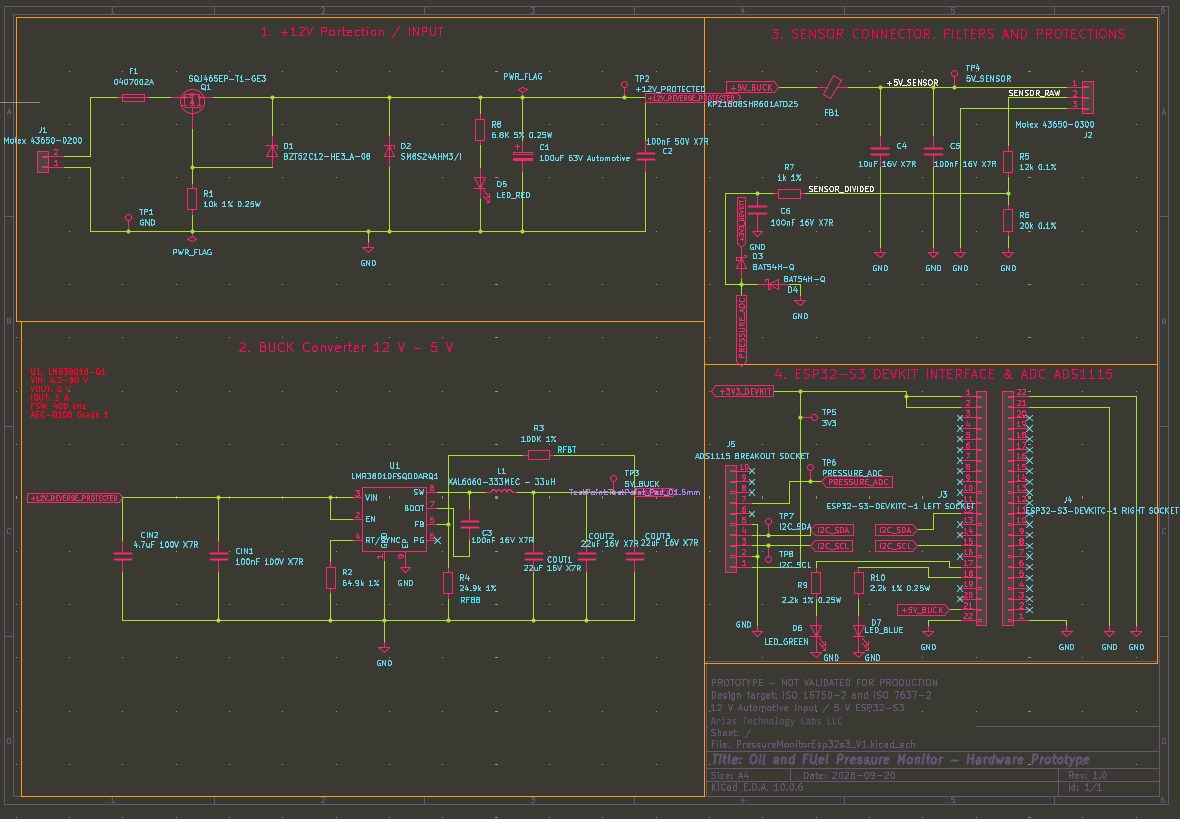Select resistor R9 symbol

coord(816,583)
